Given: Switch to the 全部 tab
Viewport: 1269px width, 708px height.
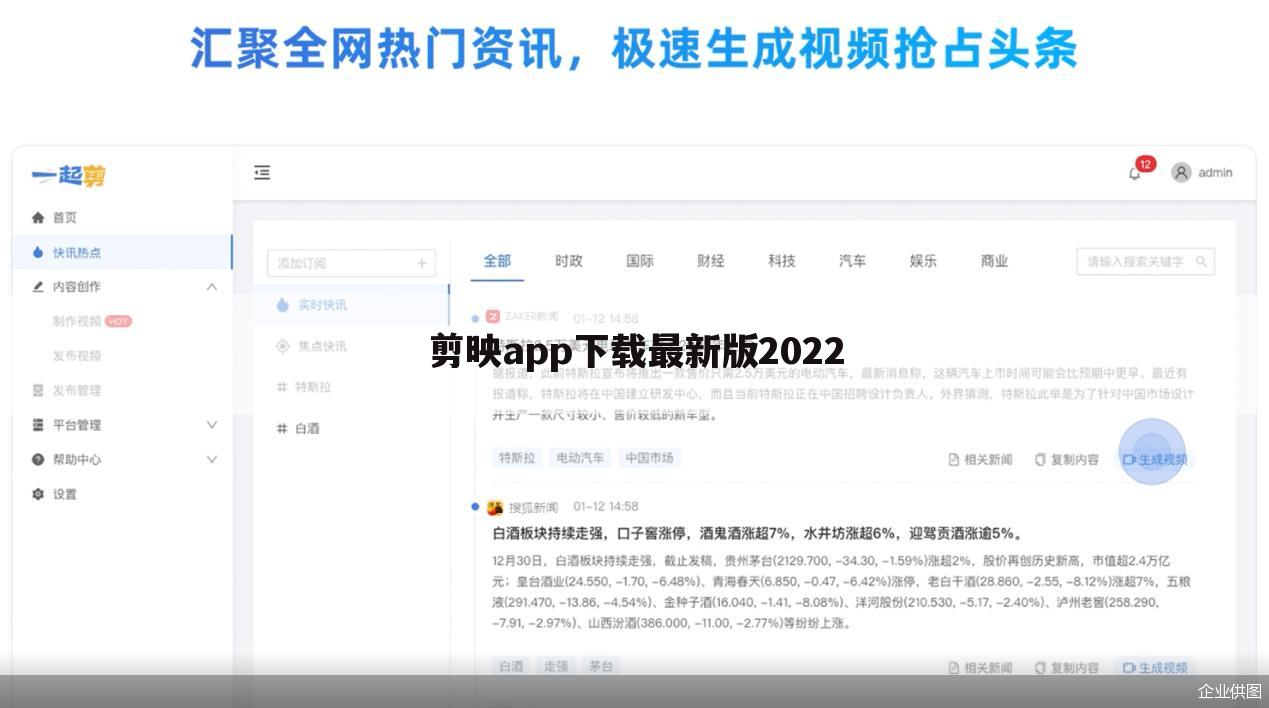Looking at the screenshot, I should [x=497, y=261].
